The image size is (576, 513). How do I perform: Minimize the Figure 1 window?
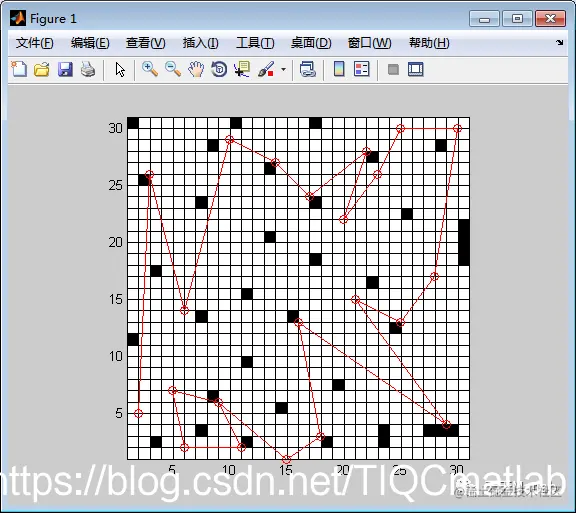(484, 18)
